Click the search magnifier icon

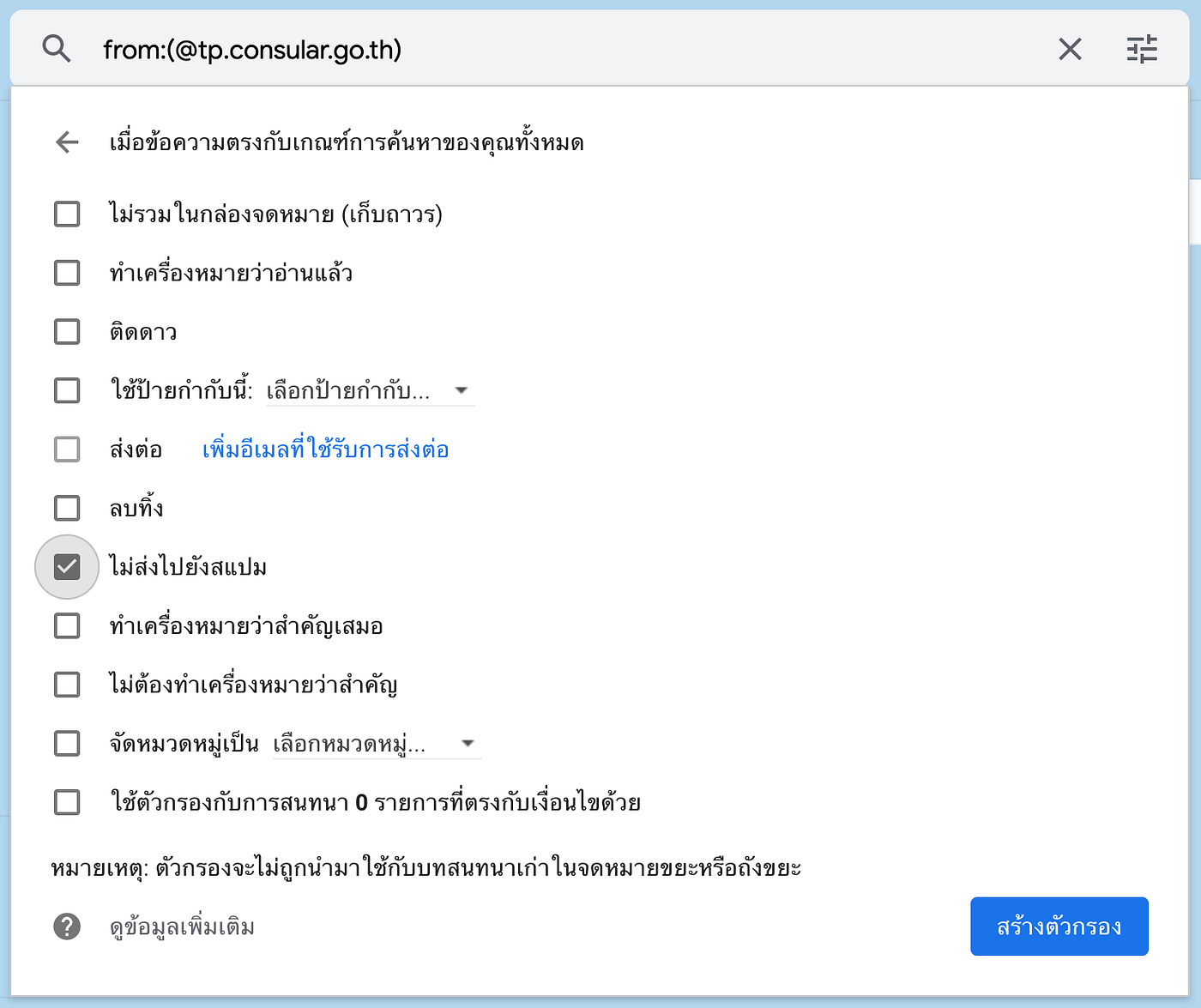pos(57,49)
